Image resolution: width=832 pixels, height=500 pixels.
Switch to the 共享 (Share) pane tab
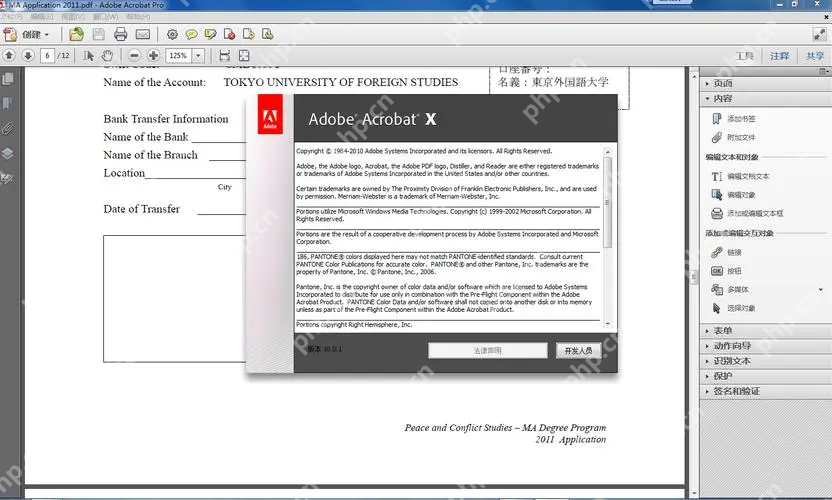814,56
